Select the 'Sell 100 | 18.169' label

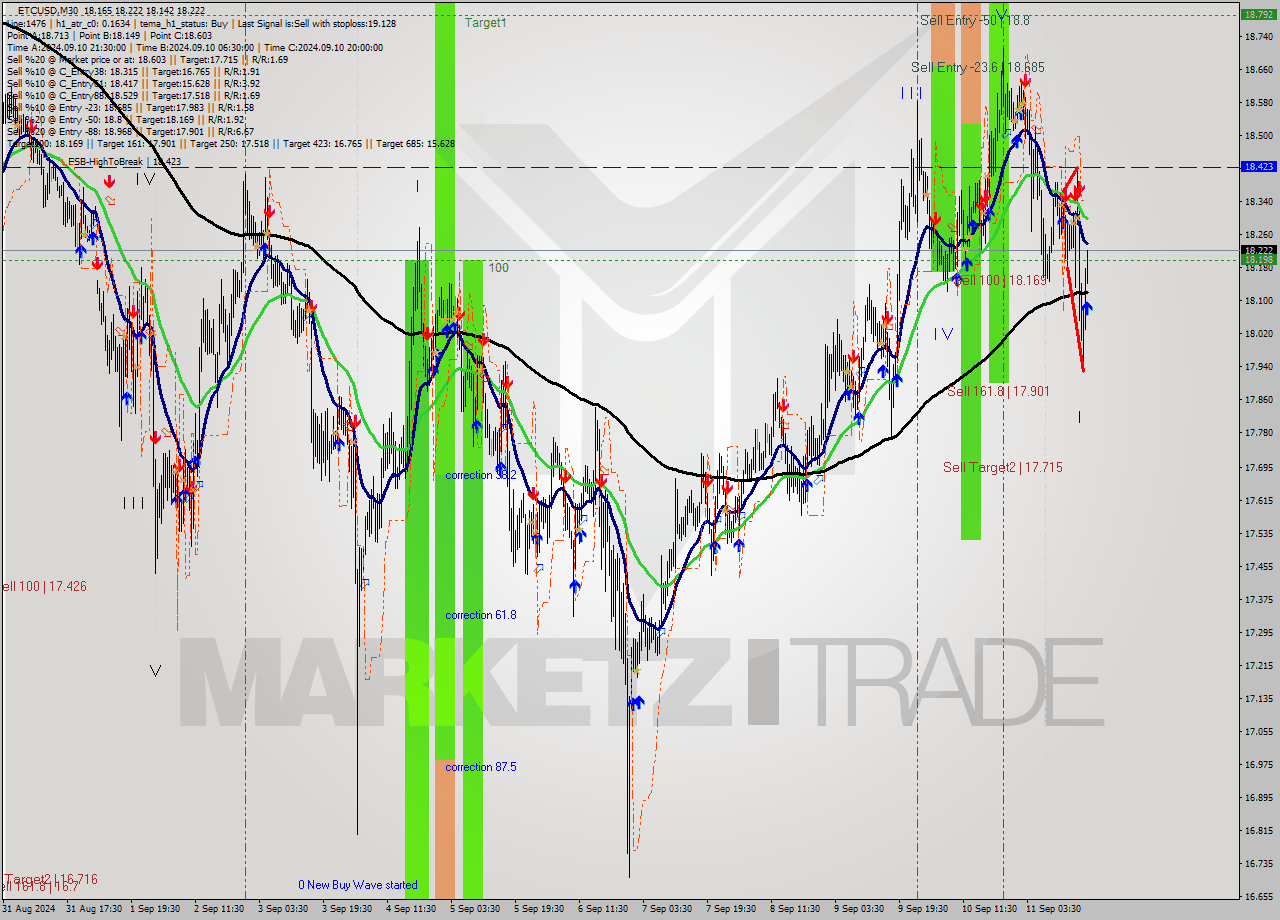click(x=1001, y=280)
